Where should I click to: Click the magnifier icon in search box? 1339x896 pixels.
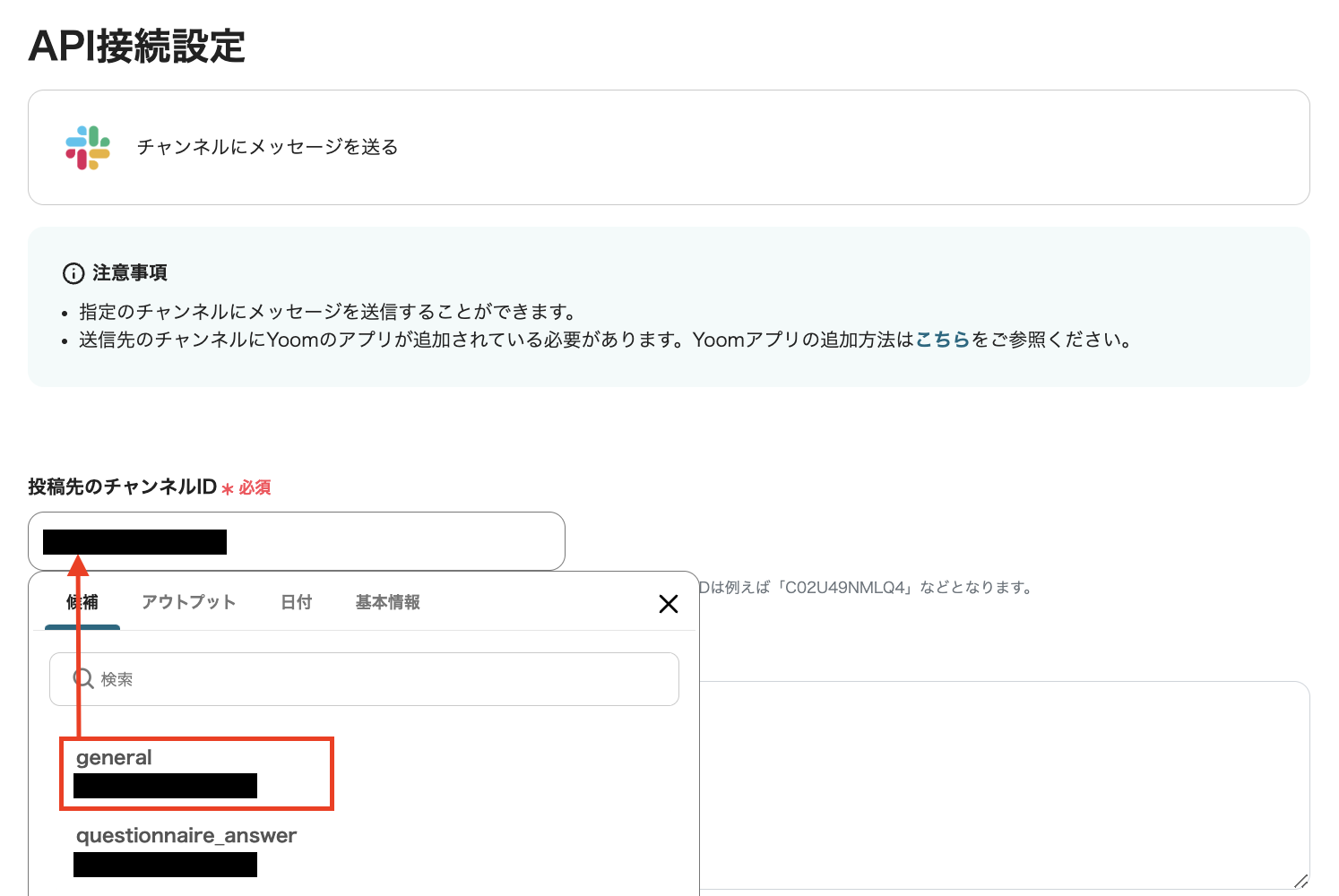[83, 678]
